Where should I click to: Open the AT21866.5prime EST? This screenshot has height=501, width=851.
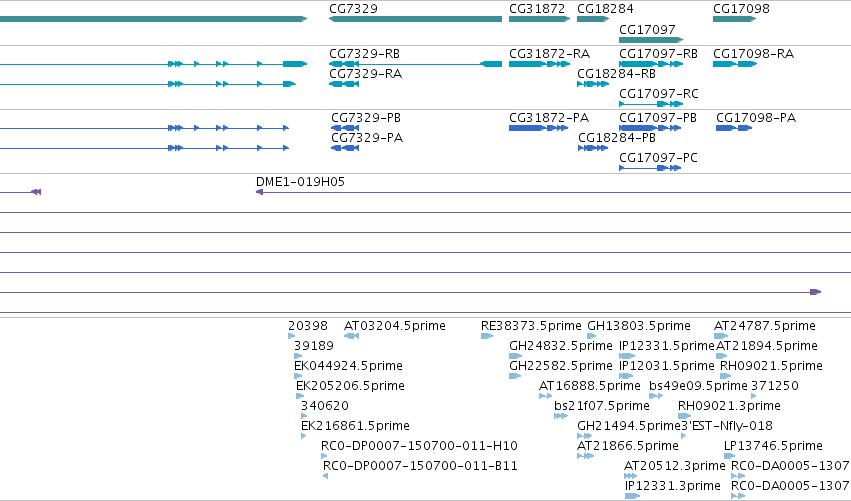[x=586, y=456]
